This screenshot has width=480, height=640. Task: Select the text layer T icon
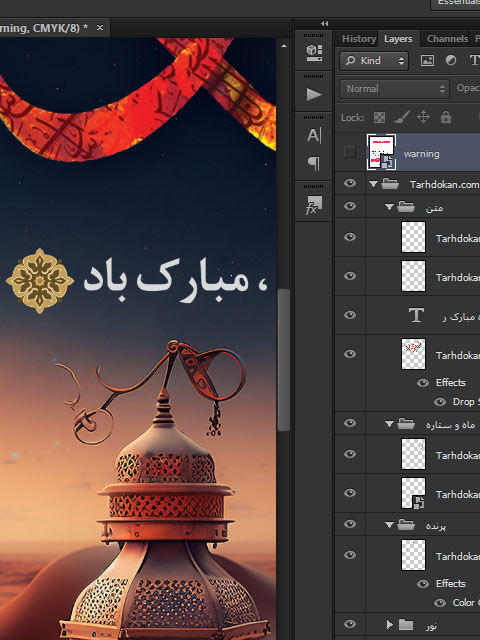click(x=416, y=315)
